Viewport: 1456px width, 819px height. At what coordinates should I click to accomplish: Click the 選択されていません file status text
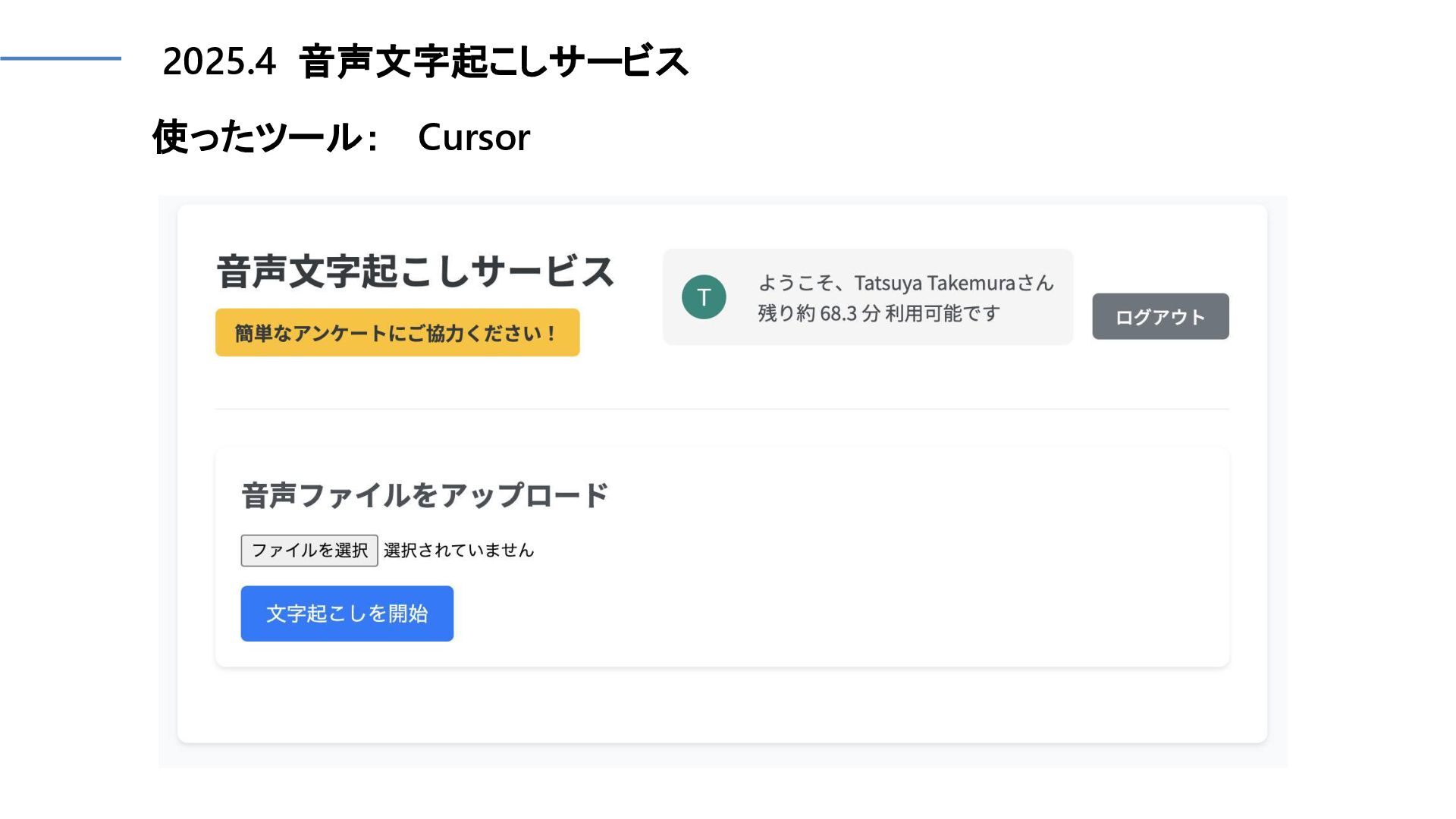tap(459, 551)
